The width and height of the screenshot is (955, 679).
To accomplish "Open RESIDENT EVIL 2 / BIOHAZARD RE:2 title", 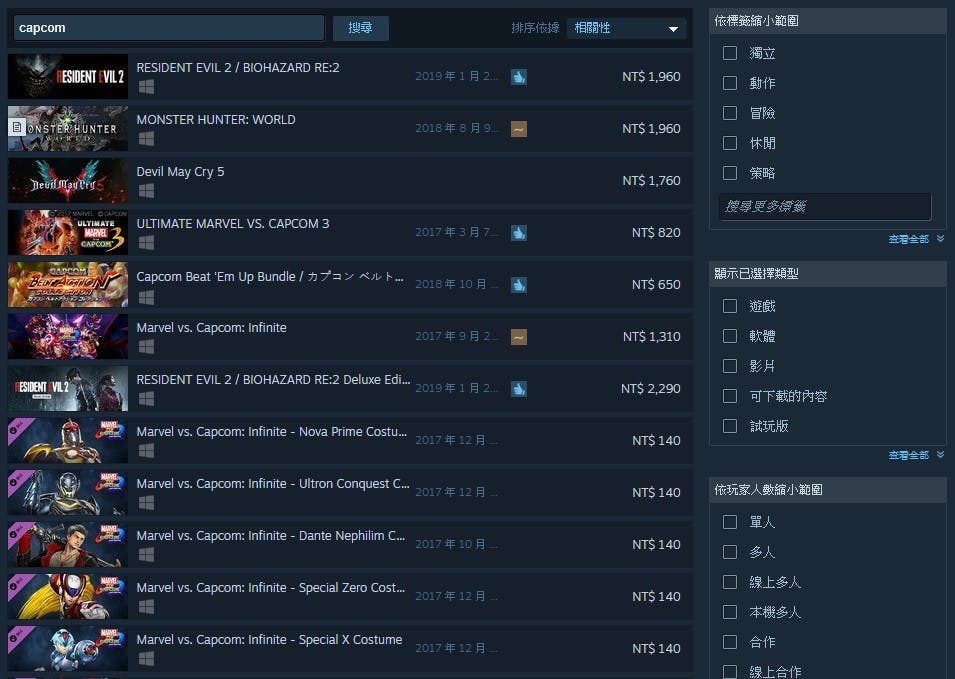I will (238, 68).
